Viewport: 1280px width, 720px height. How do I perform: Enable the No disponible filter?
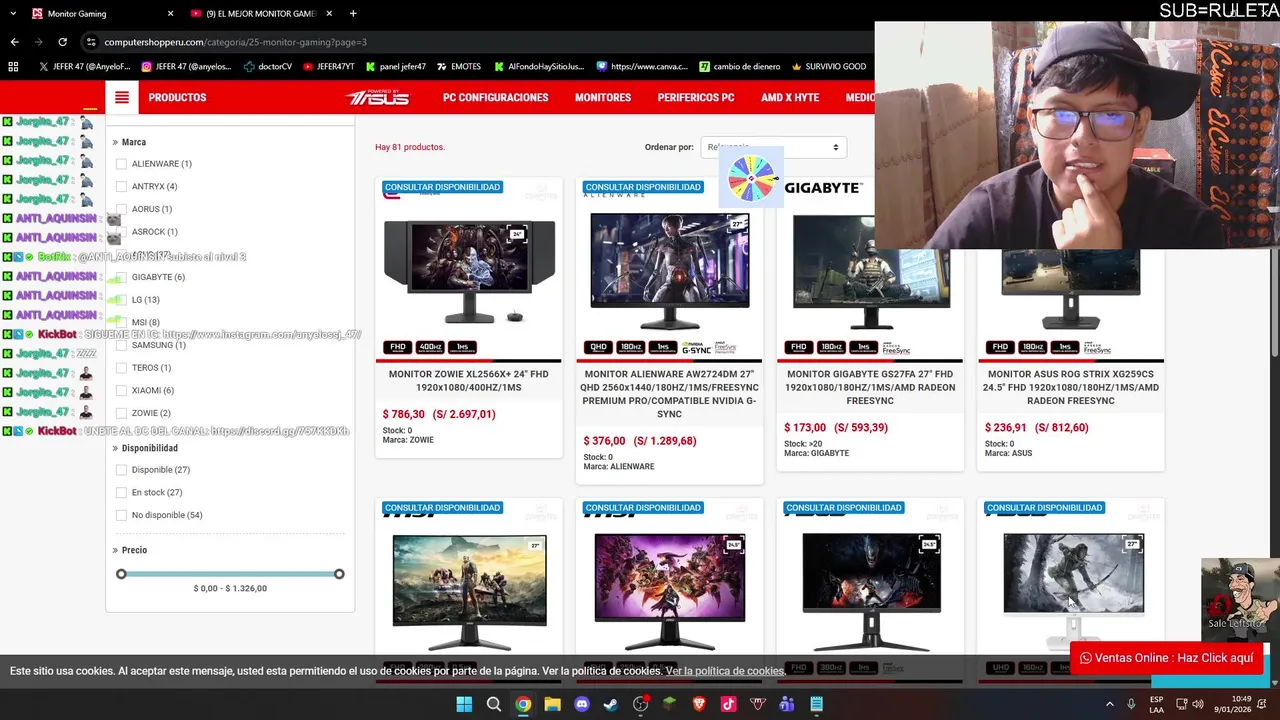click(x=121, y=515)
